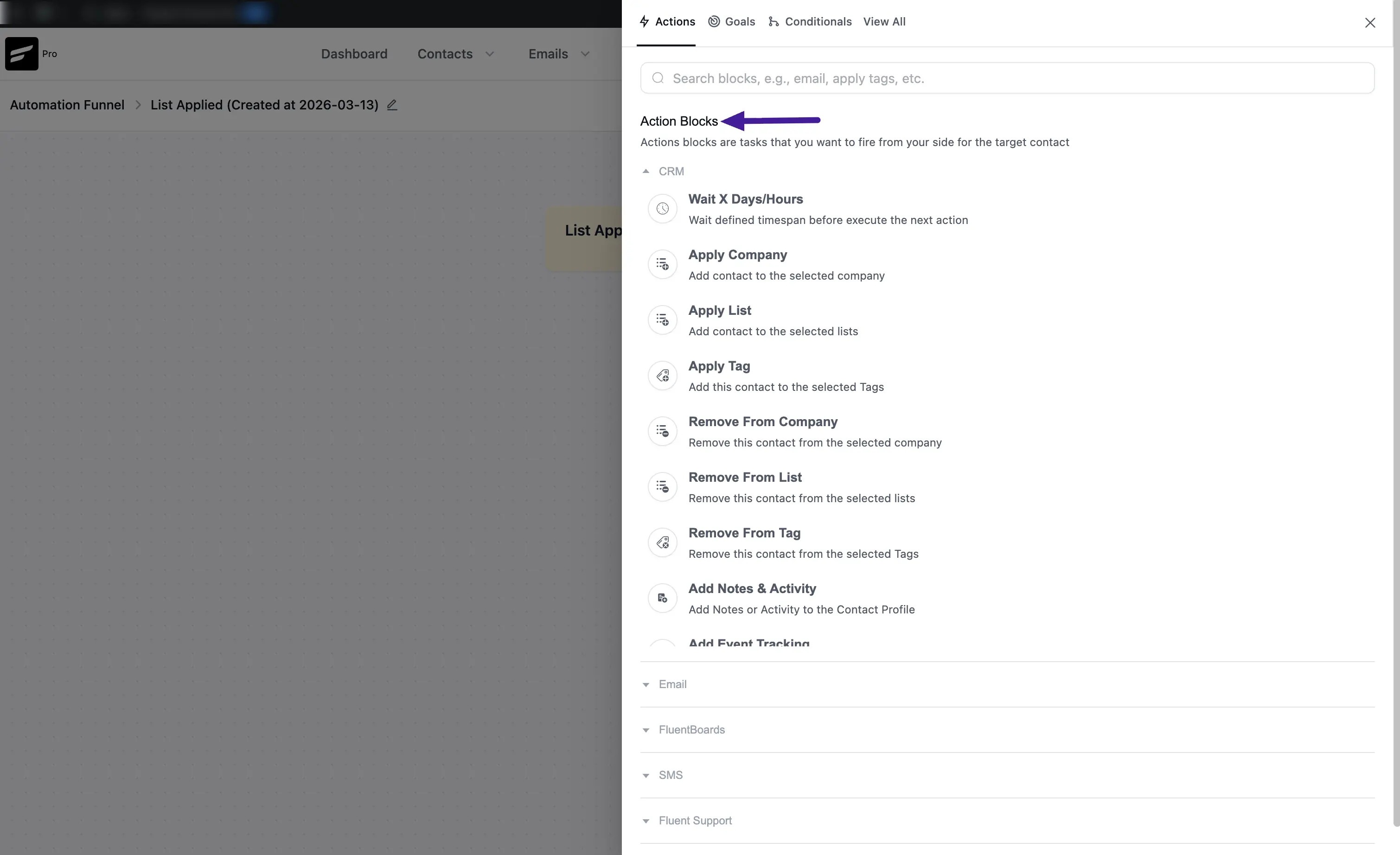
Task: Click the Remove From Tag icon
Action: tap(663, 542)
